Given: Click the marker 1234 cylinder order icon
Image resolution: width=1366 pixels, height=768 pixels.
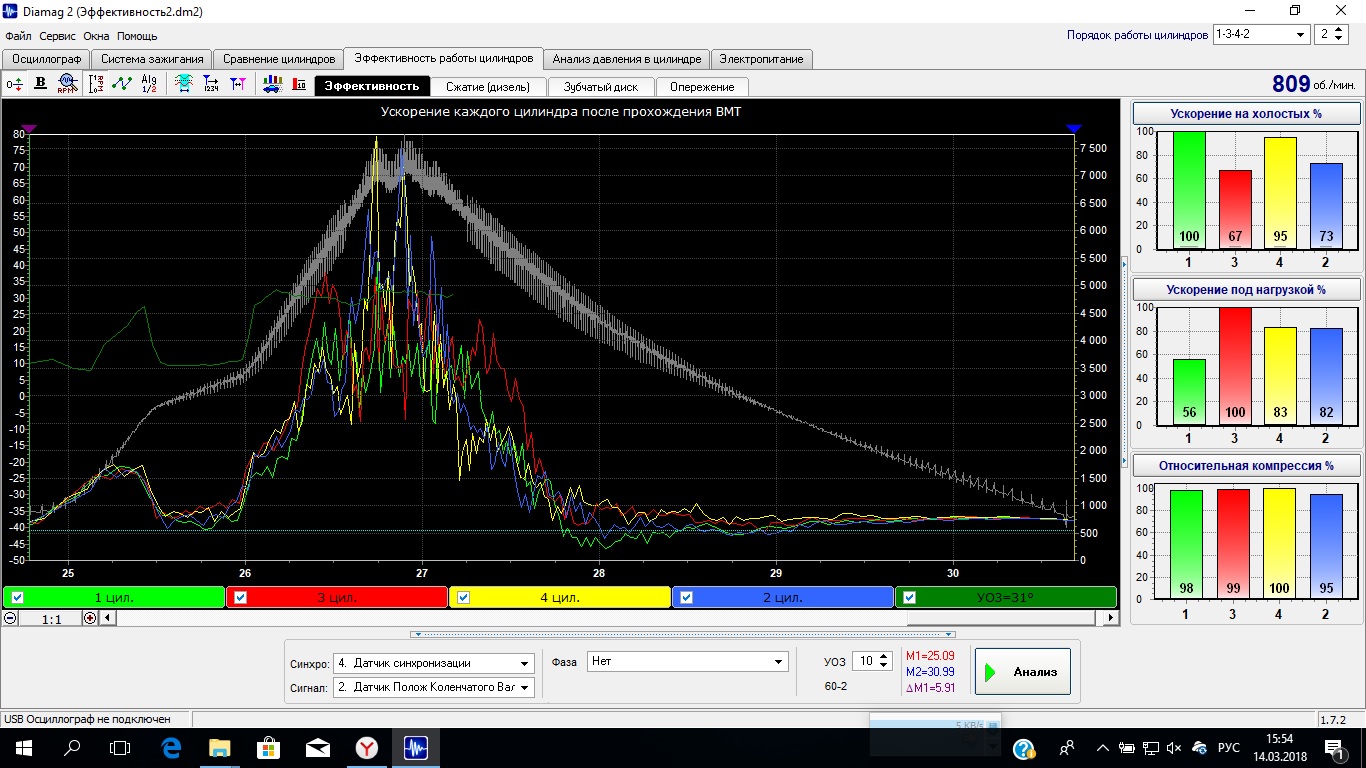Looking at the screenshot, I should 211,84.
